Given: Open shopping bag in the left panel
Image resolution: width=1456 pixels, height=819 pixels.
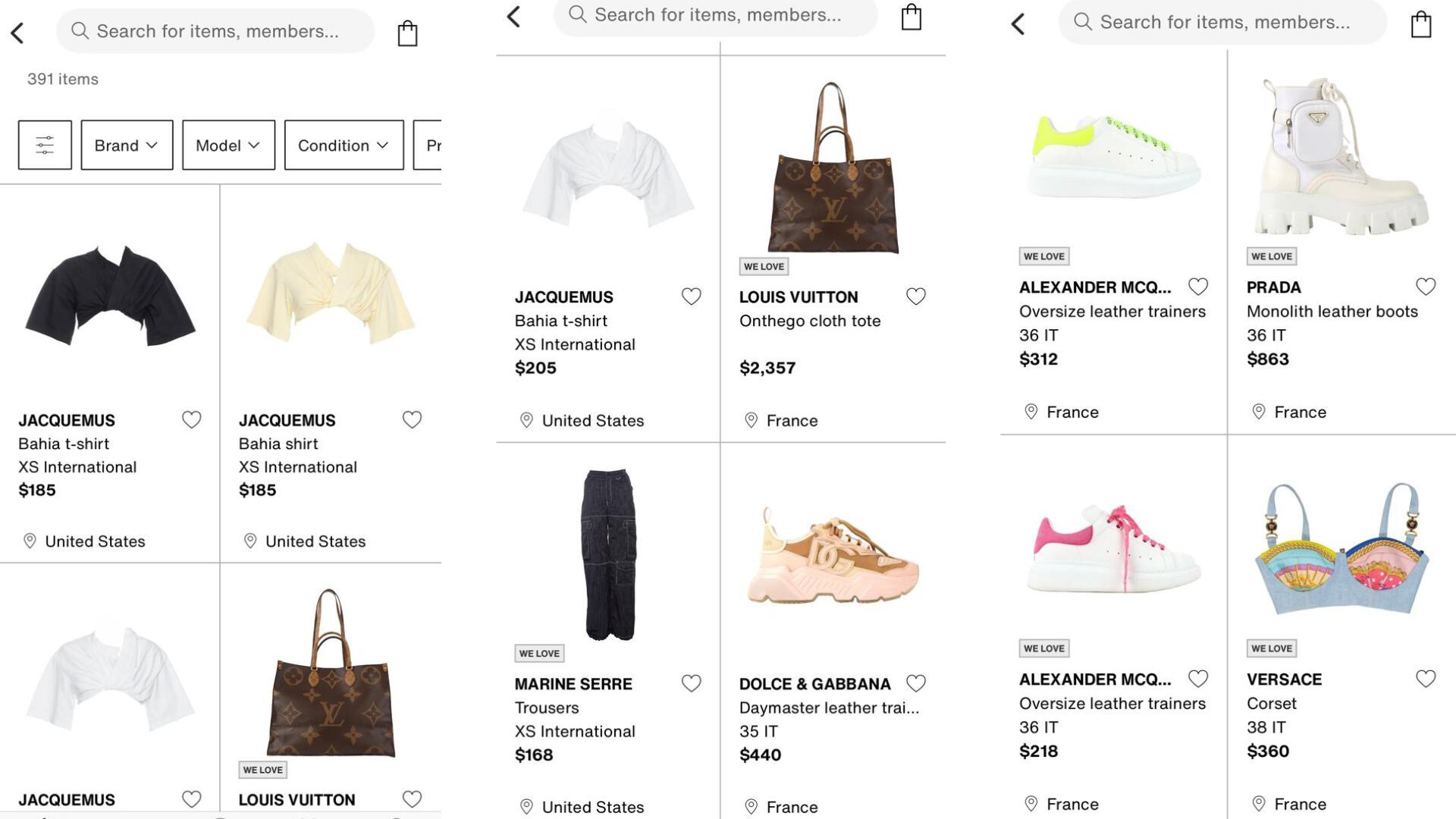Looking at the screenshot, I should pyautogui.click(x=407, y=33).
